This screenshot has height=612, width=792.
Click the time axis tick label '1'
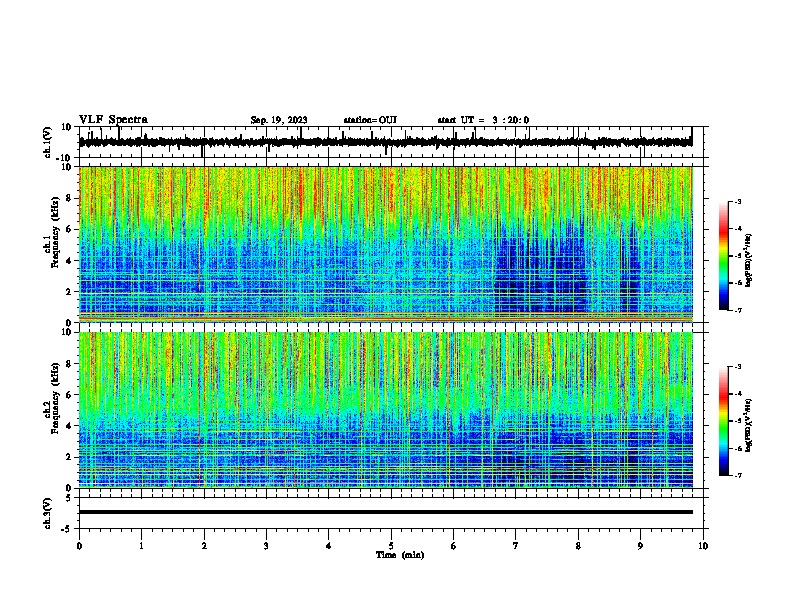pyautogui.click(x=141, y=546)
